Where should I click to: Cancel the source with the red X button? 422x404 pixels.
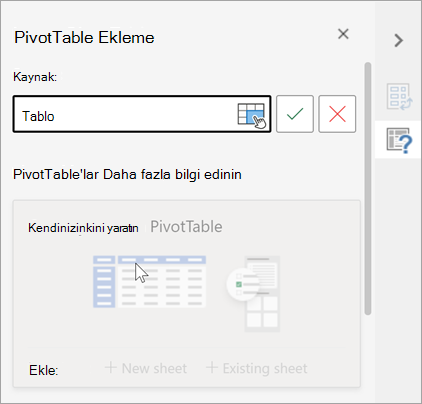pyautogui.click(x=337, y=114)
